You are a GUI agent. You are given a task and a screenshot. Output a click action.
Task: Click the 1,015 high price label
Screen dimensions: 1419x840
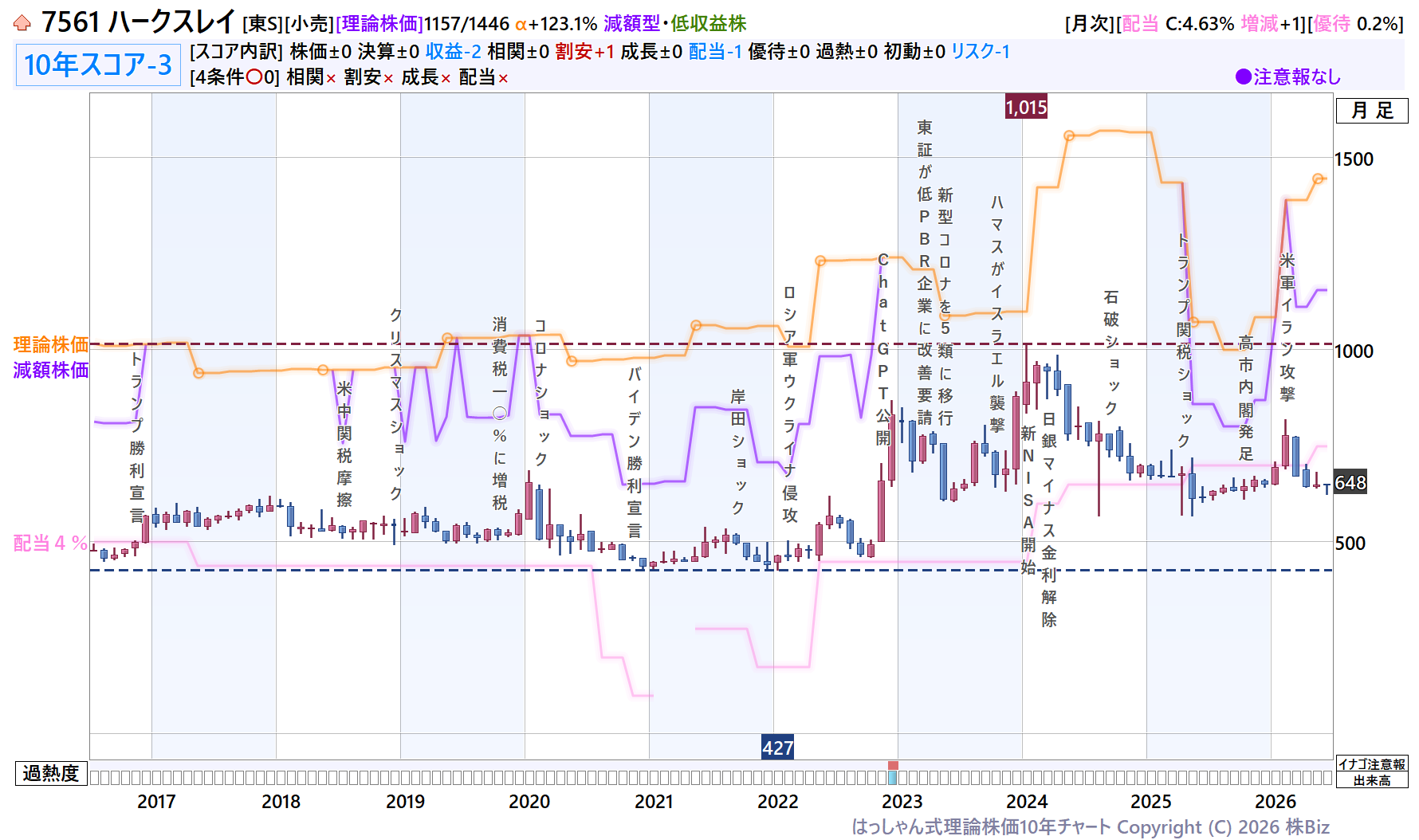(1026, 107)
